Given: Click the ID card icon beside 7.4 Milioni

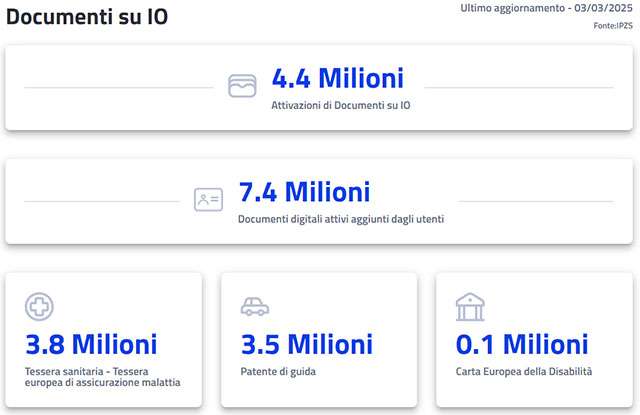Looking at the screenshot, I should pos(208,199).
